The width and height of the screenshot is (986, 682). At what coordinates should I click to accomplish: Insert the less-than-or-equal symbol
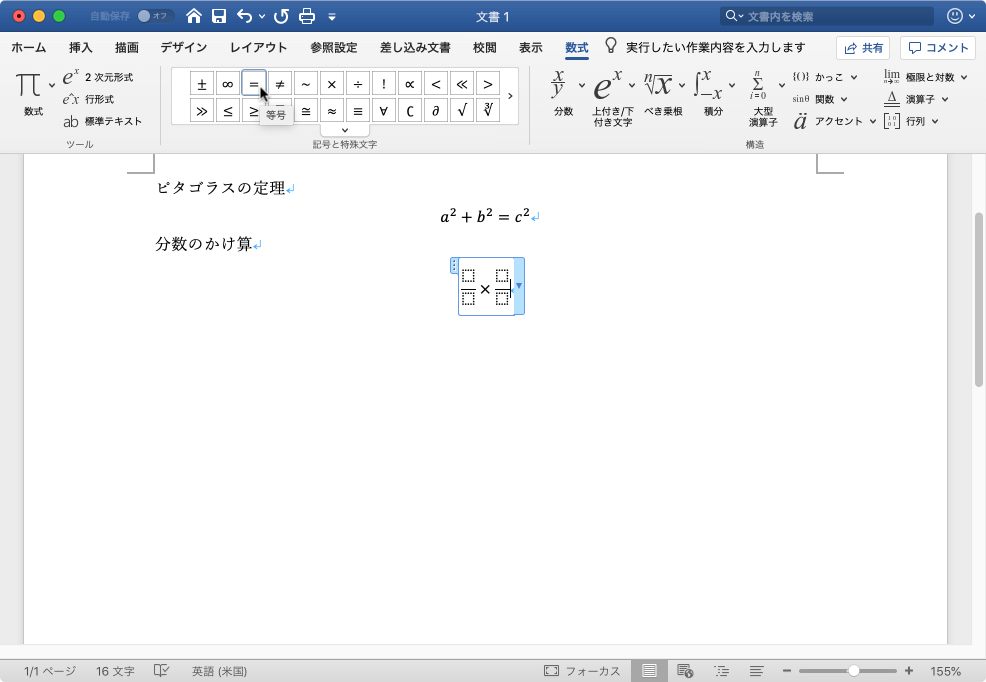pyautogui.click(x=228, y=111)
